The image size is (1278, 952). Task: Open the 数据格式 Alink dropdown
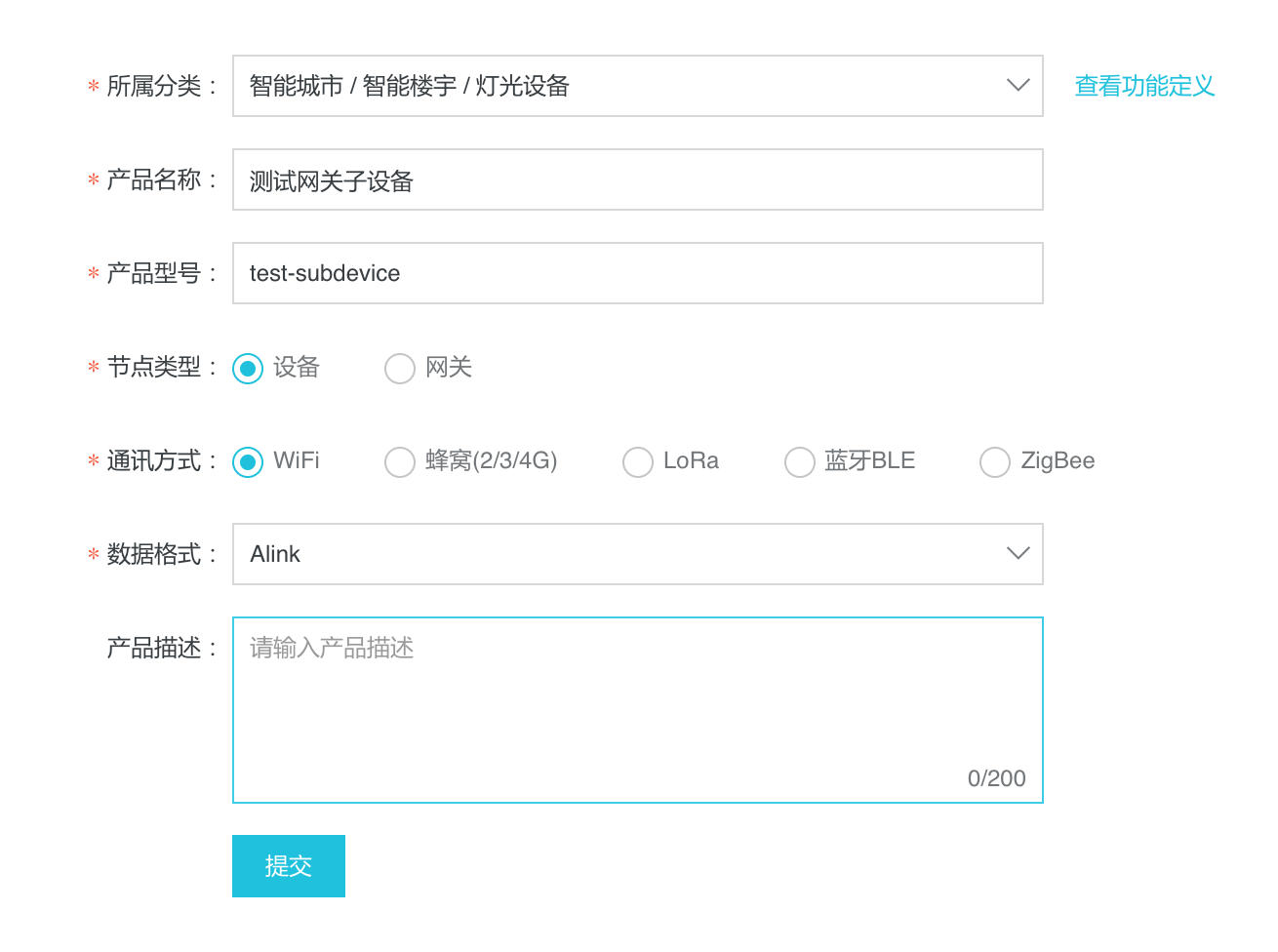coord(637,554)
